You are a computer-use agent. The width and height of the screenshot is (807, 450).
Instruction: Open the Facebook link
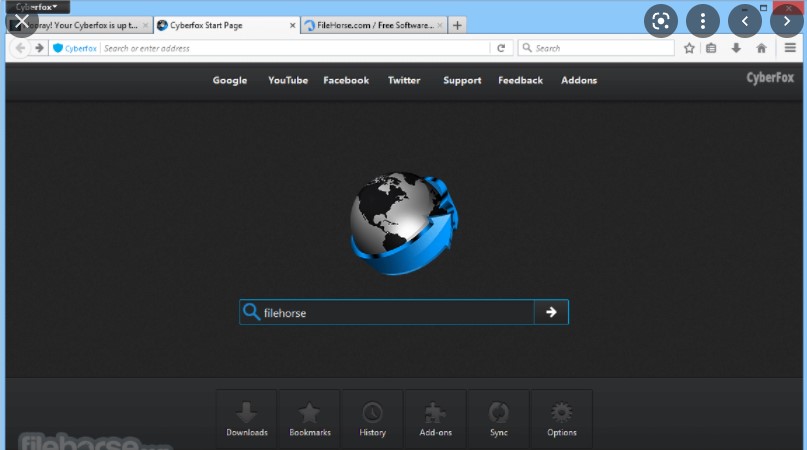pyautogui.click(x=346, y=80)
